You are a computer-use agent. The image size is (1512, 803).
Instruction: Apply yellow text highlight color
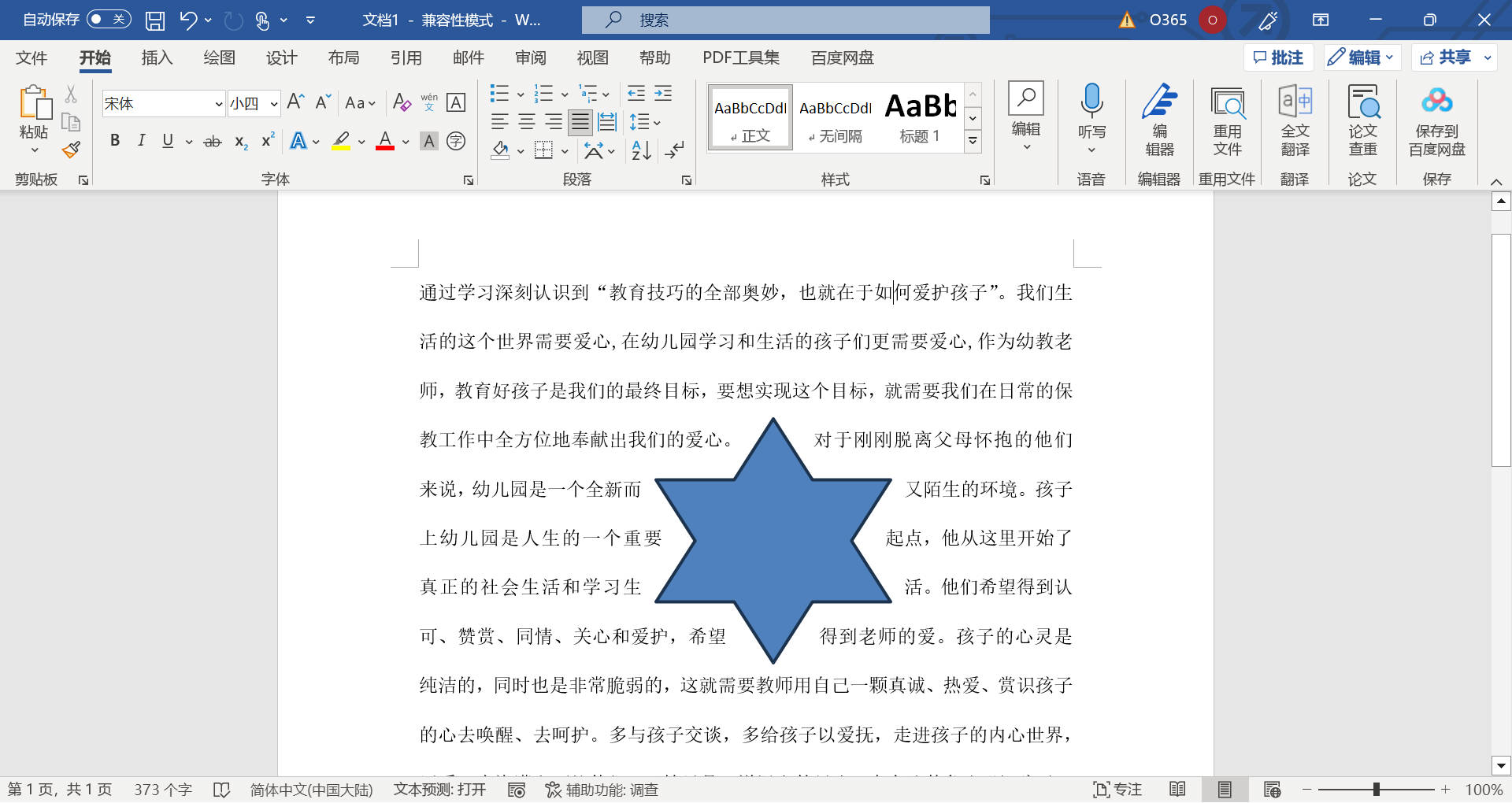point(341,142)
